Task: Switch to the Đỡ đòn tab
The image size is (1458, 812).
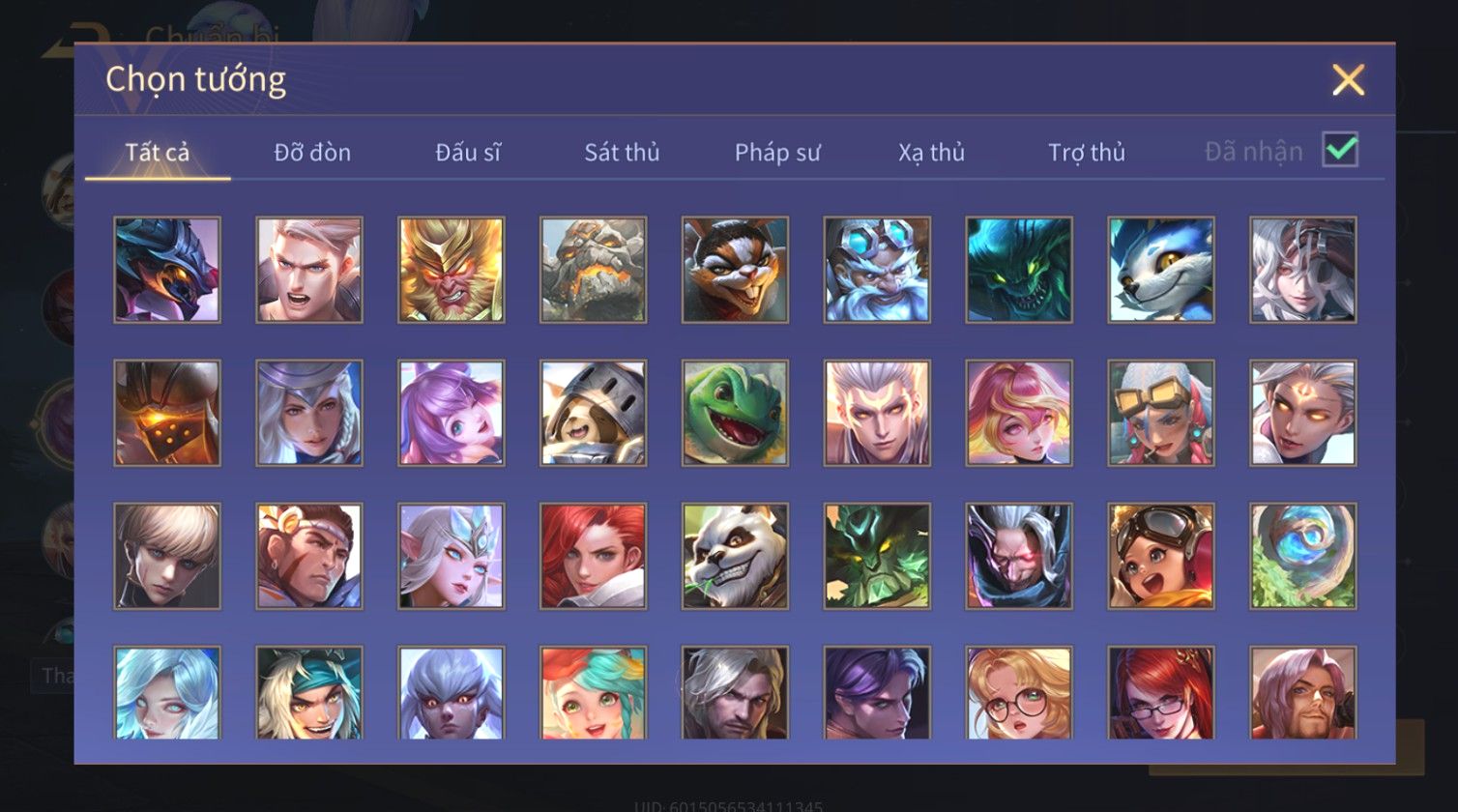Action: (312, 153)
